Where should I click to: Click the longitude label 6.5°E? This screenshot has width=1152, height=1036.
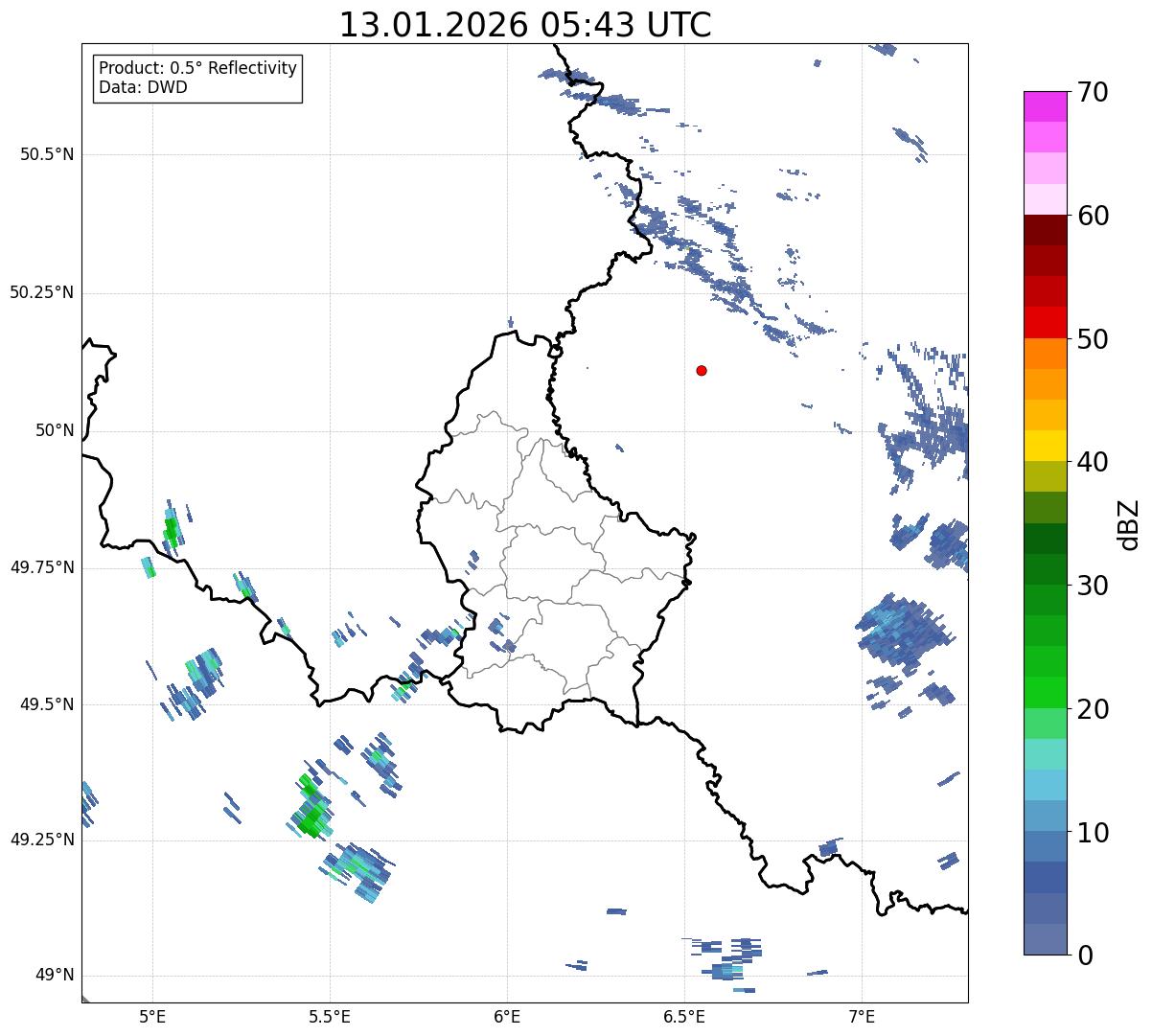pyautogui.click(x=684, y=1016)
